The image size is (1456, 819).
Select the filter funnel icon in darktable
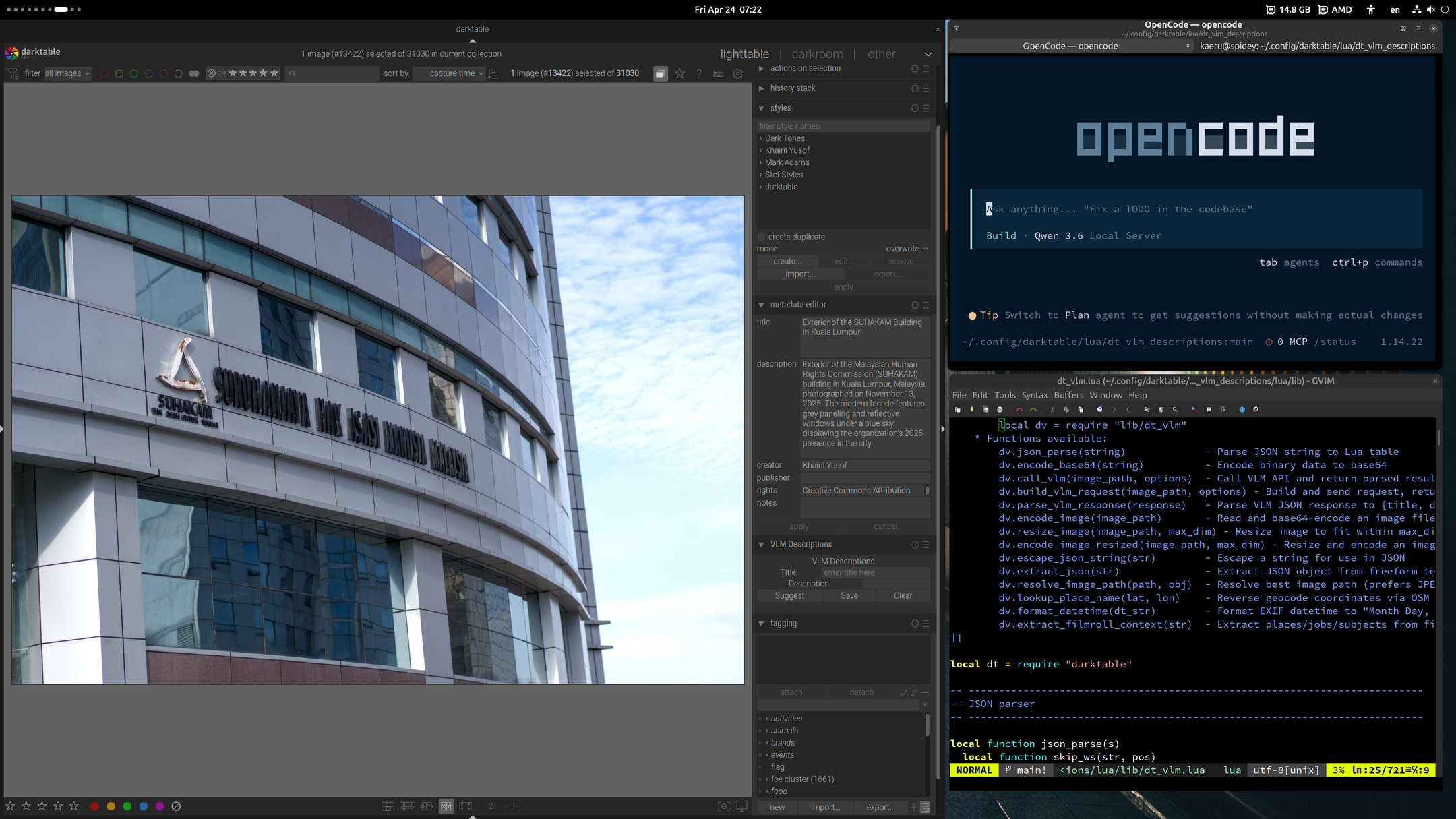tap(13, 73)
